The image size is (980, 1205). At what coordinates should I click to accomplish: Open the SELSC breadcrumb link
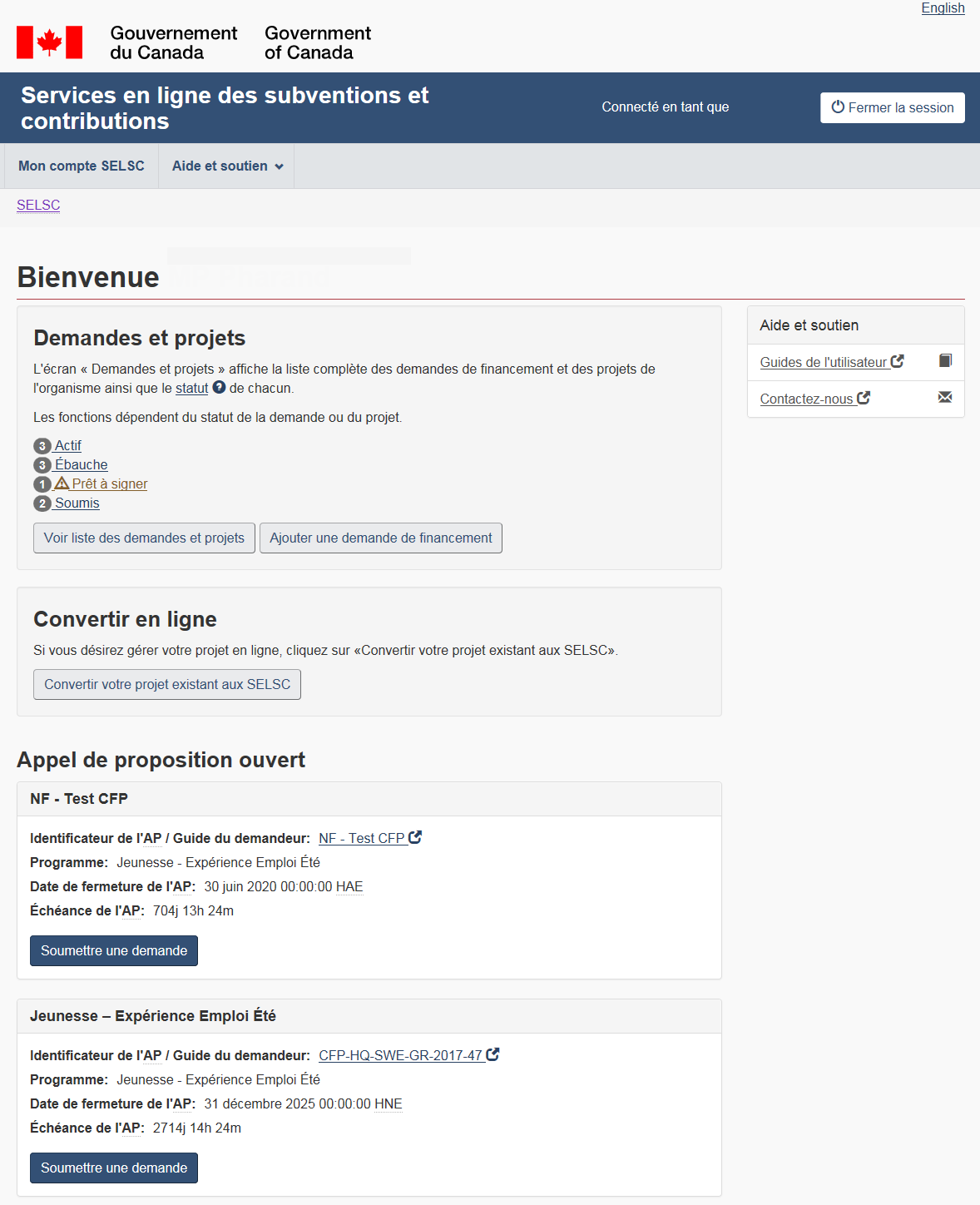tap(38, 206)
